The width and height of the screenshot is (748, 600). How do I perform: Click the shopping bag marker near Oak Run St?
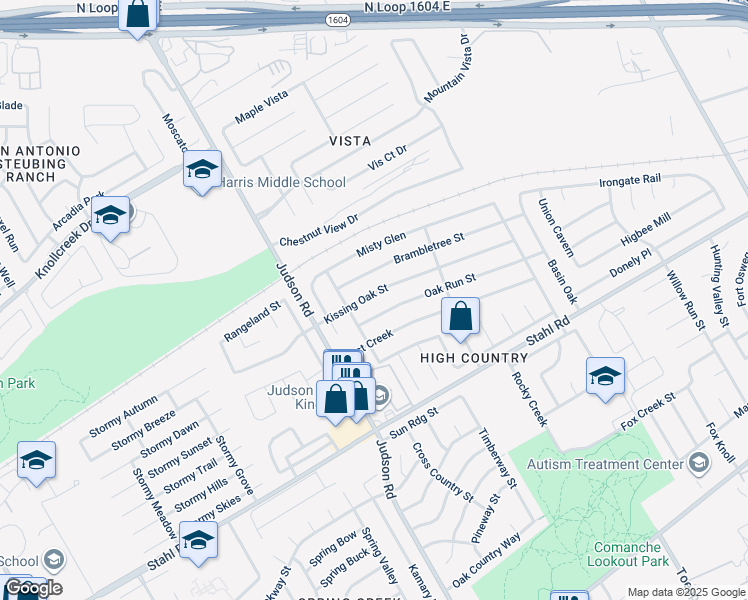tap(460, 317)
